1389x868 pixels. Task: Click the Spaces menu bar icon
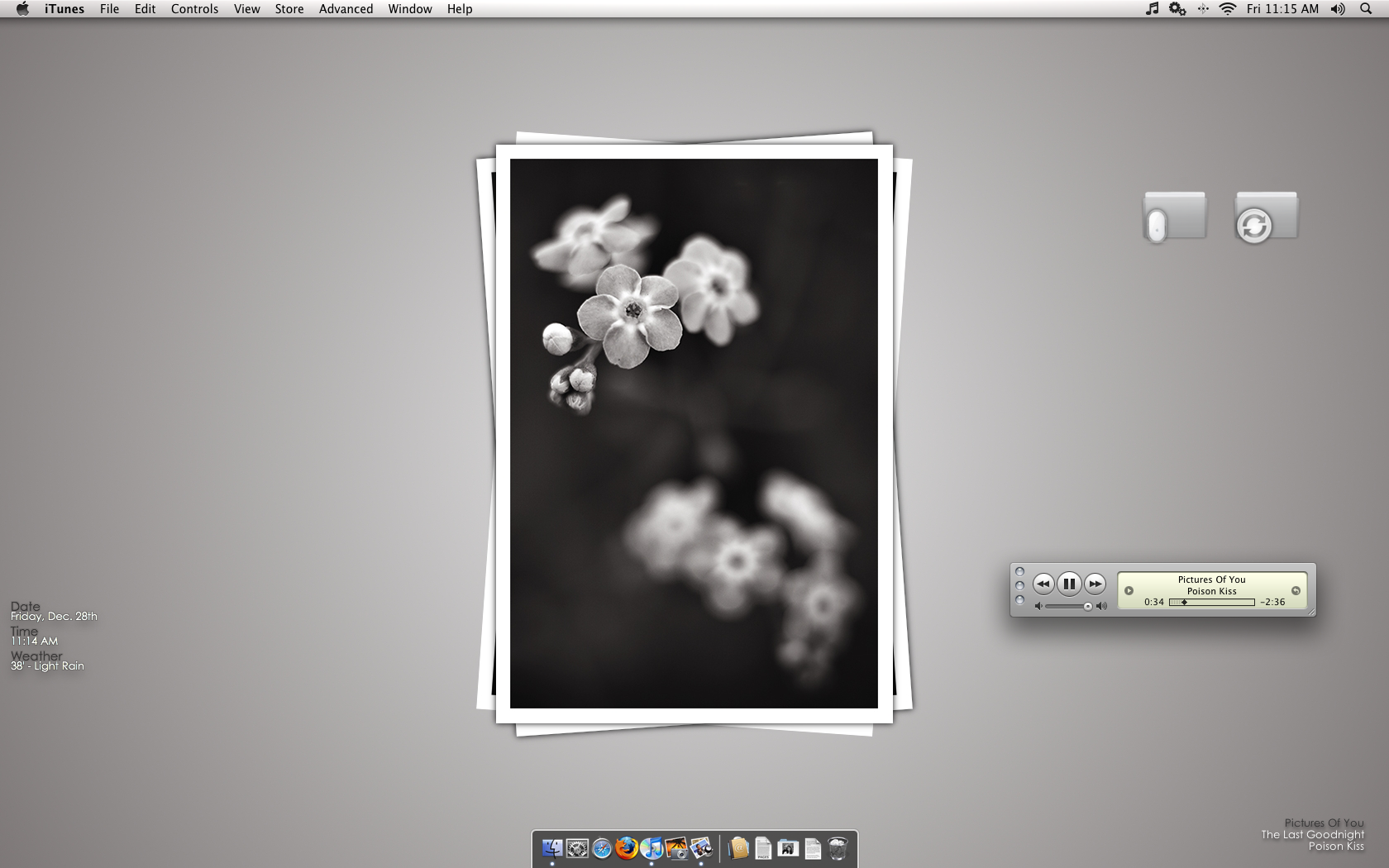pyautogui.click(x=1203, y=9)
